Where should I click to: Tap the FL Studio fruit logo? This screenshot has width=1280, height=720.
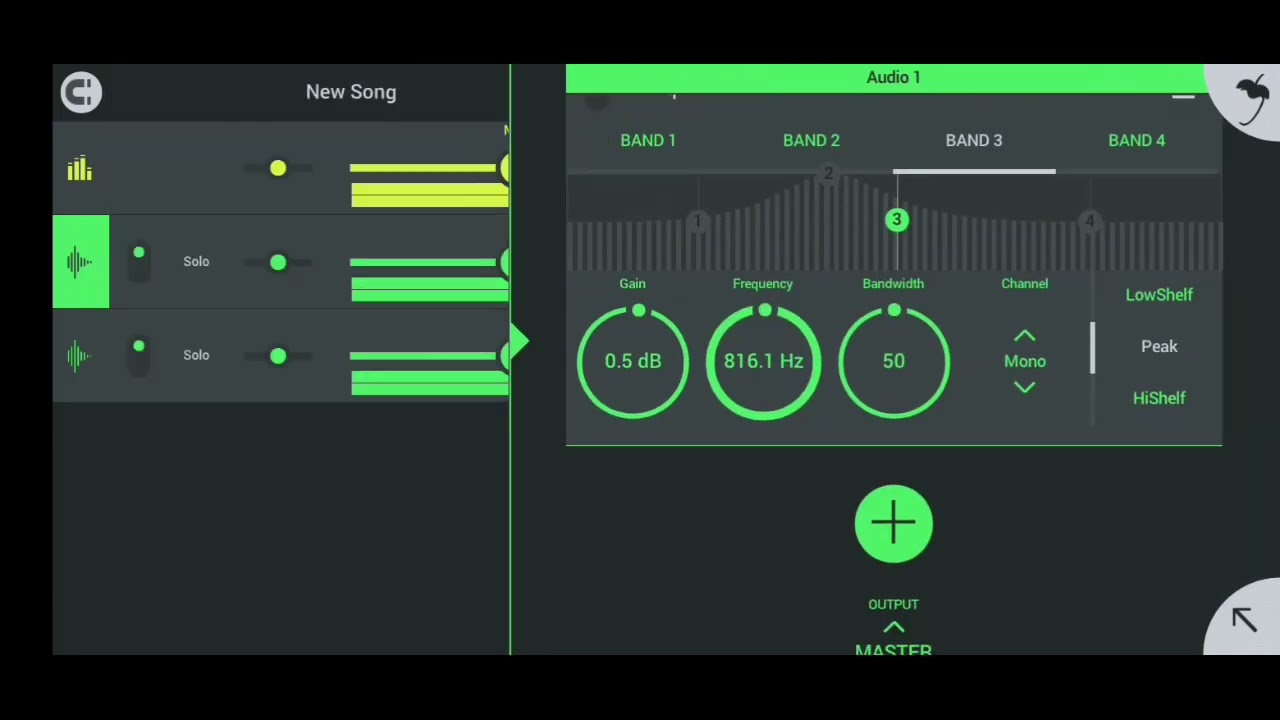coord(1250,100)
